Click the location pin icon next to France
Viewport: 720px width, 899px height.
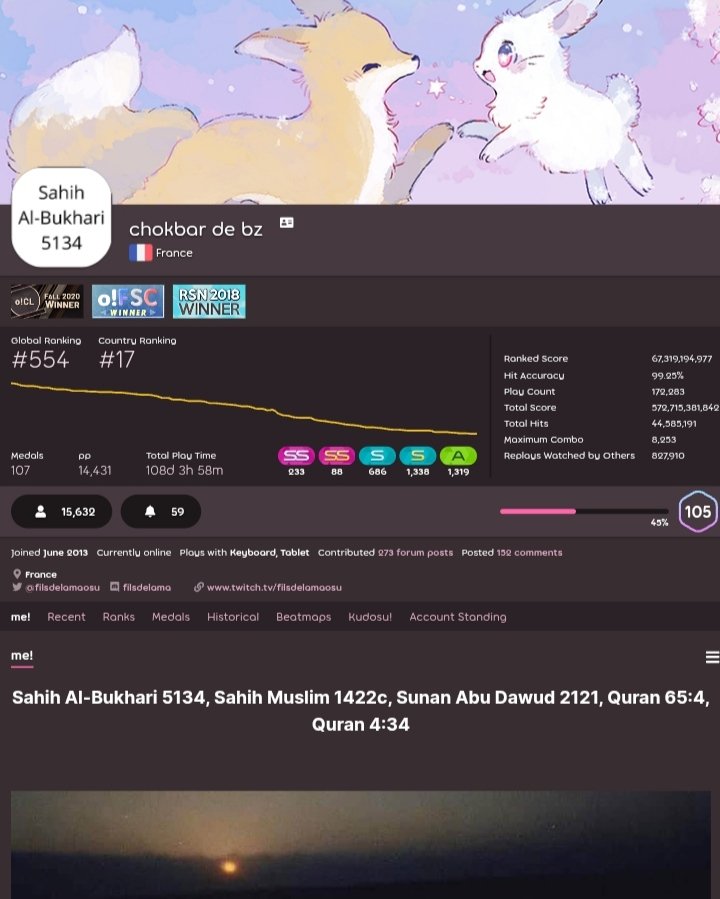click(17, 574)
